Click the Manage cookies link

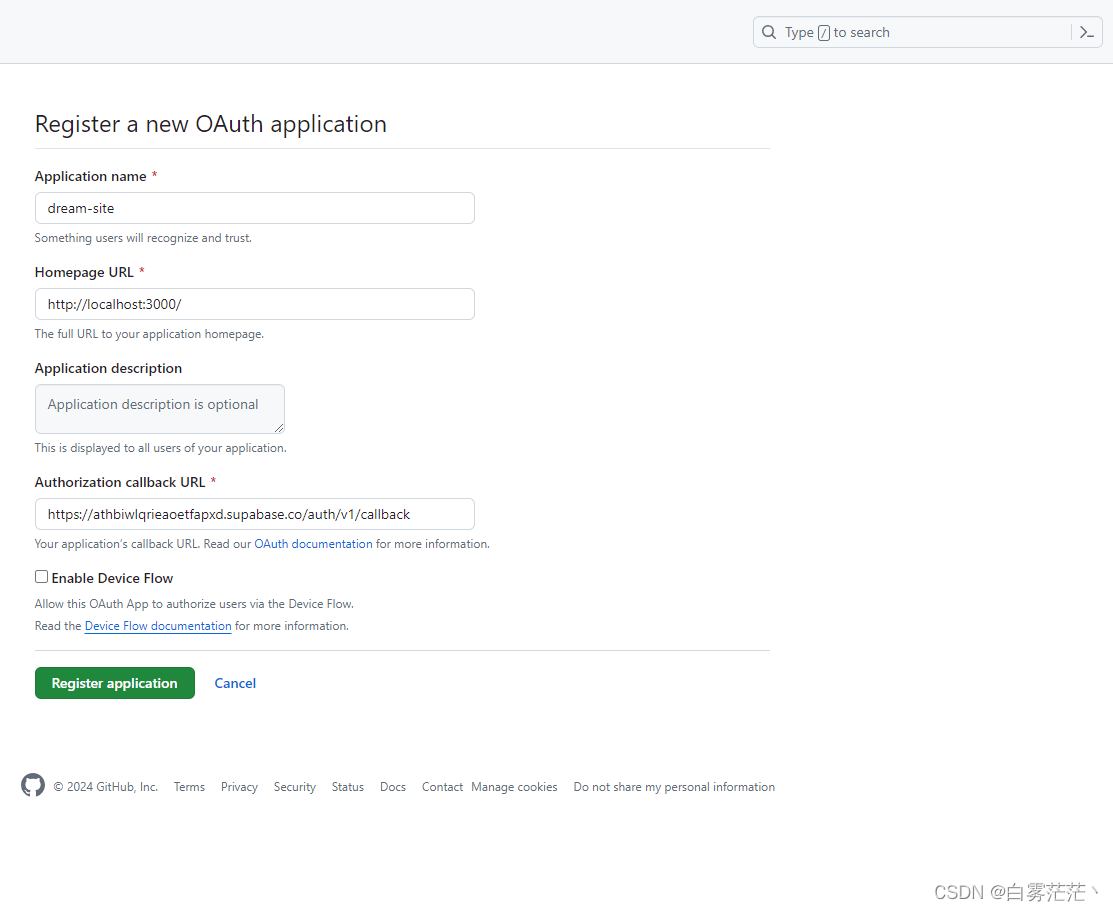click(514, 786)
